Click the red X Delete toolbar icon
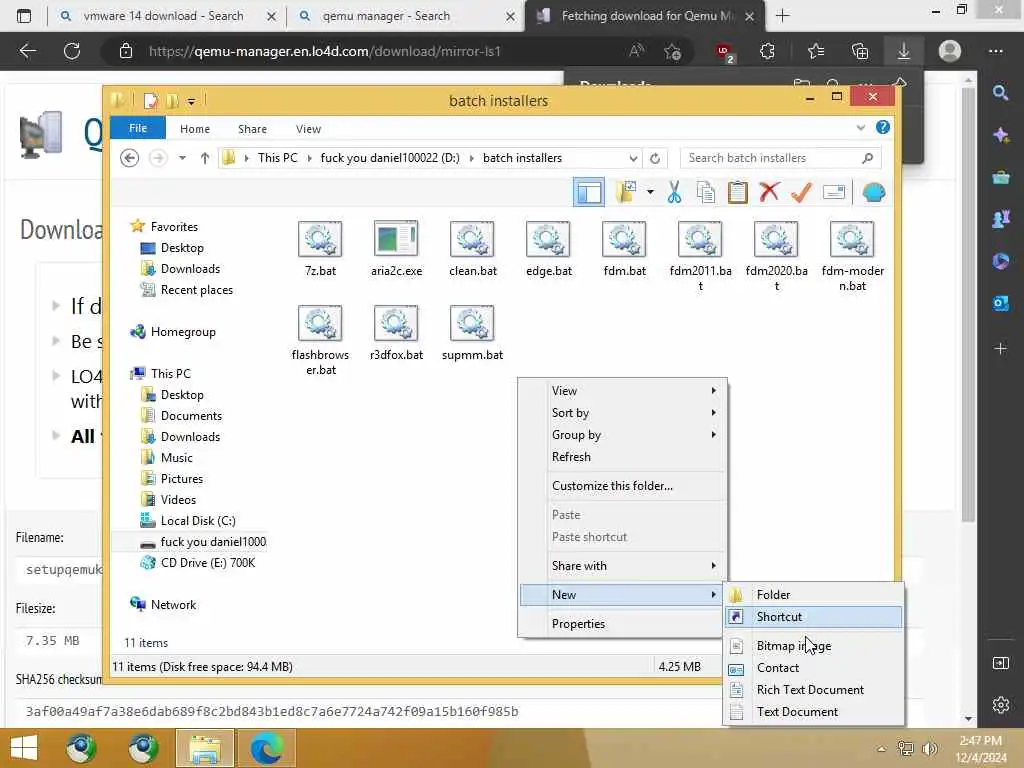 [x=769, y=193]
